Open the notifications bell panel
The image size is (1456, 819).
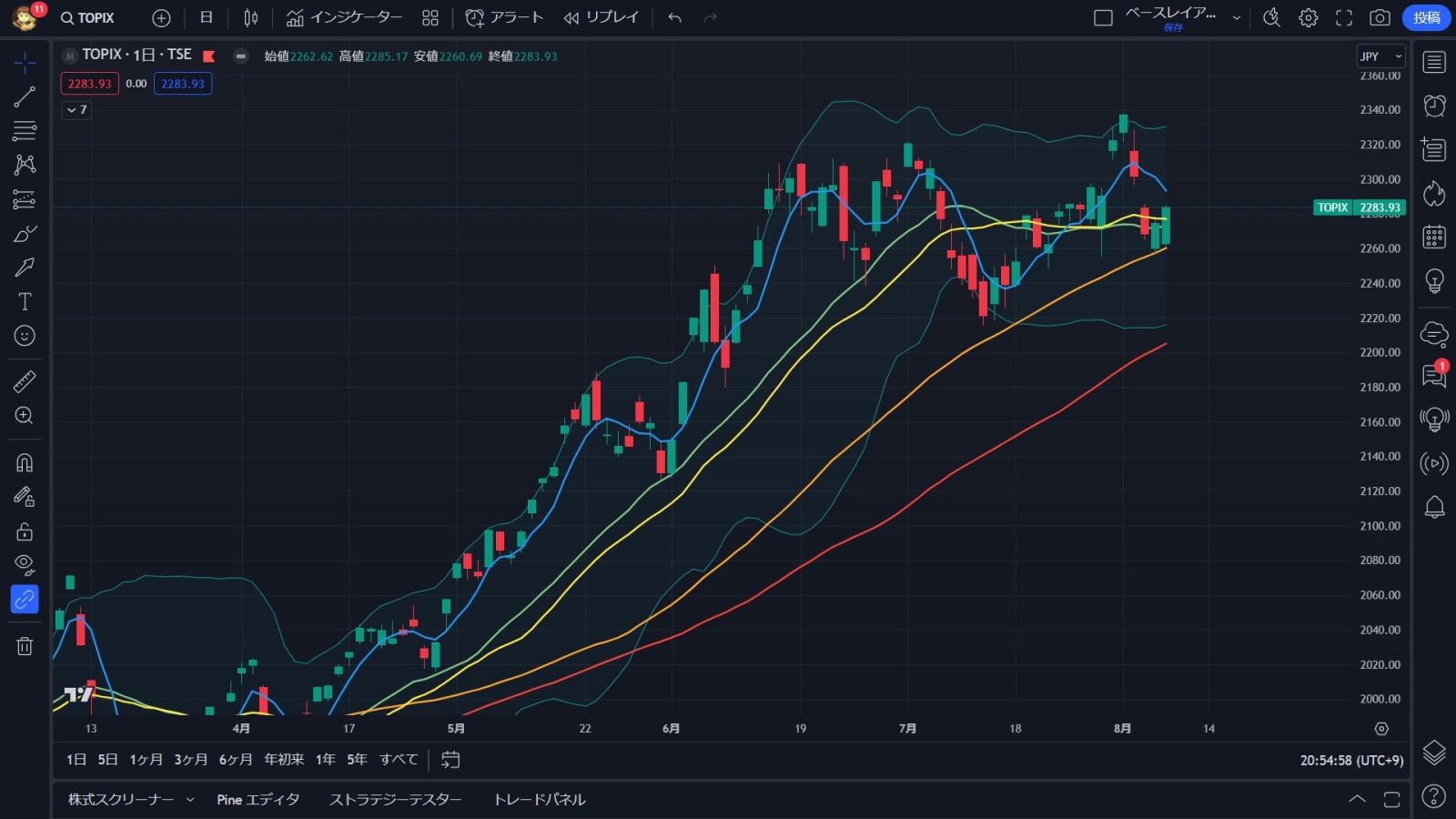(x=1434, y=507)
